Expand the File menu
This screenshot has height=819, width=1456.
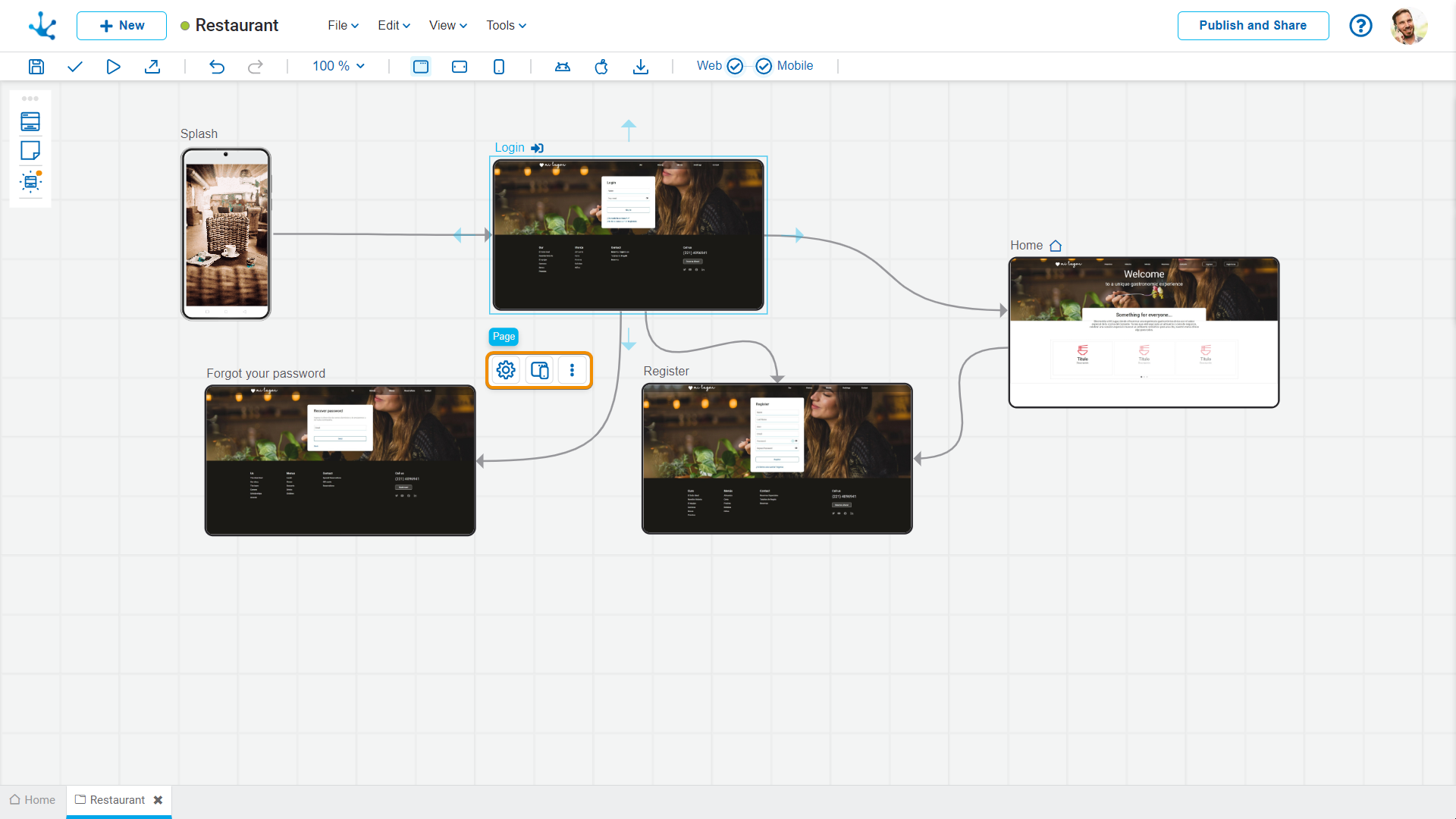(x=341, y=25)
